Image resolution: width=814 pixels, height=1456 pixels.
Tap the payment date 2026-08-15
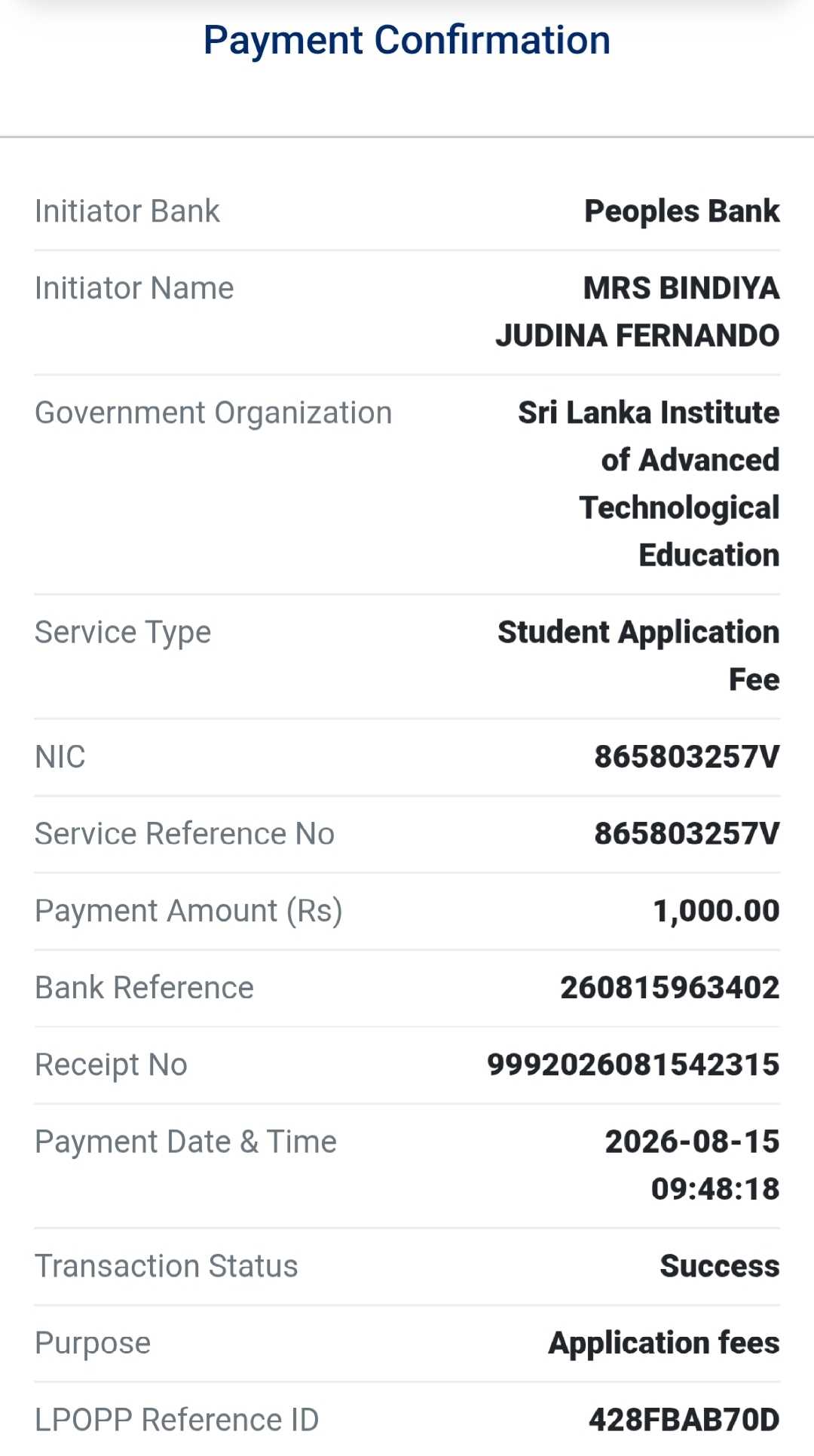pos(692,1142)
